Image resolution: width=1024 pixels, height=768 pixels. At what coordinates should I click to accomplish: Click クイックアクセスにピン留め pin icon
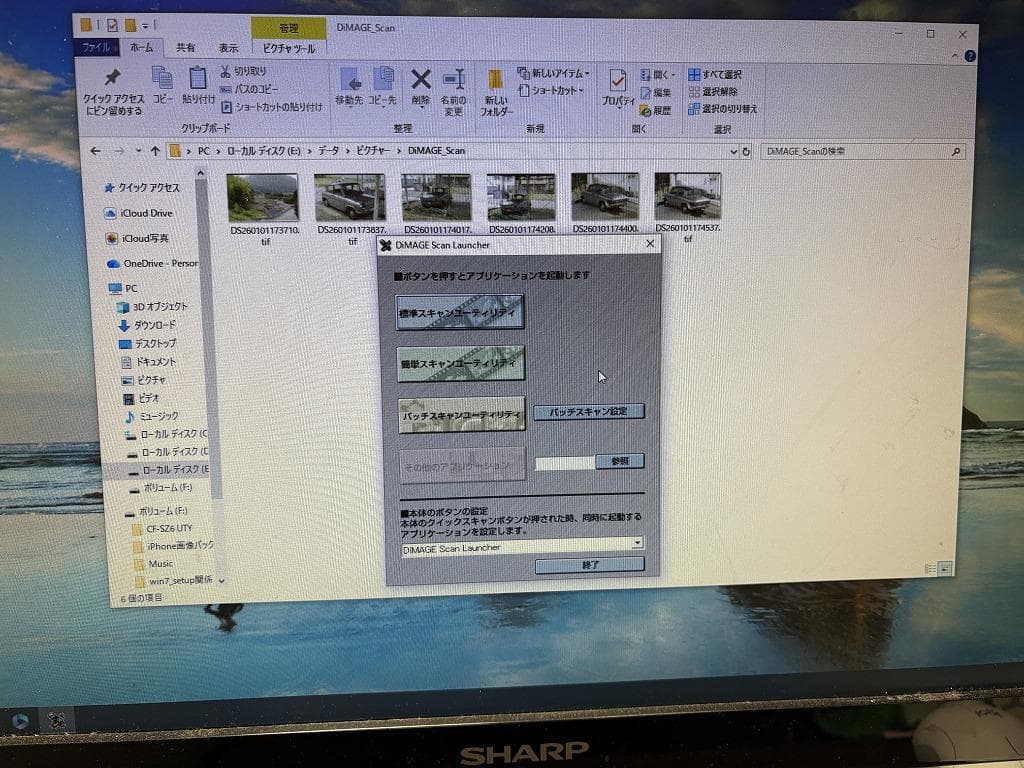[x=112, y=79]
